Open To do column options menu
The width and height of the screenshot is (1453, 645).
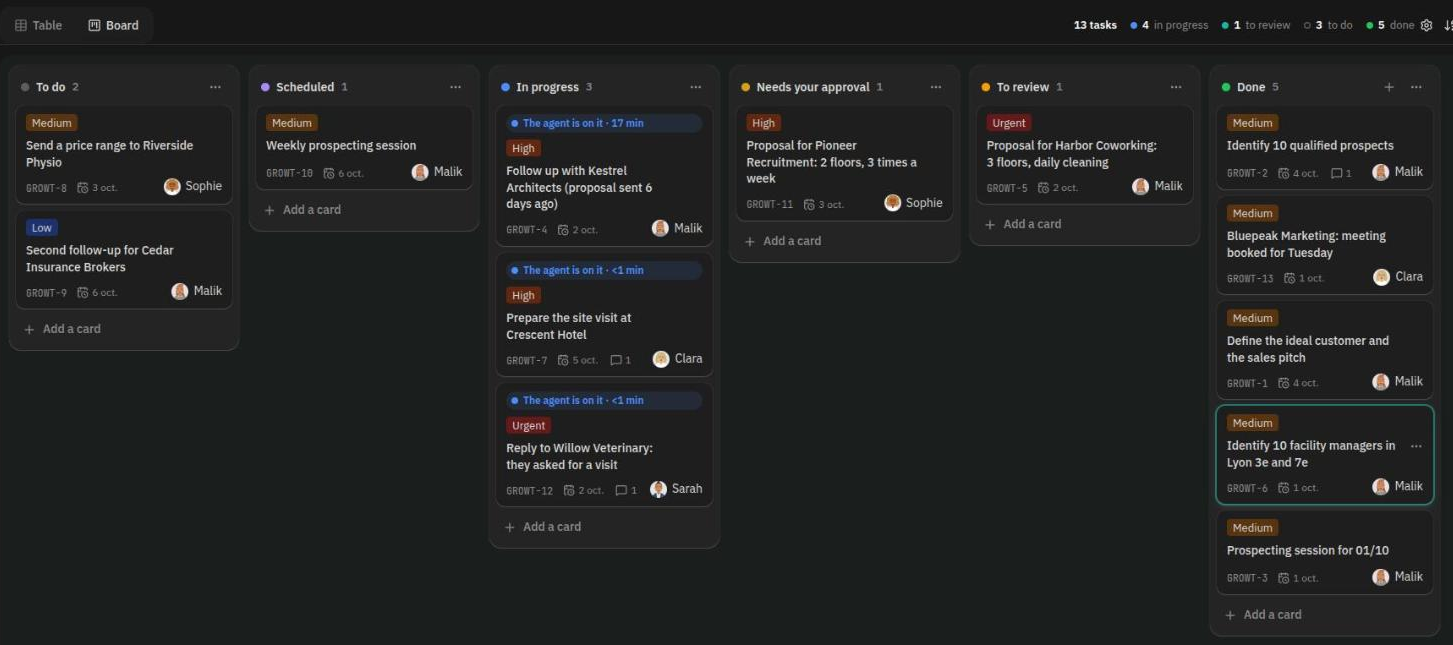(215, 87)
